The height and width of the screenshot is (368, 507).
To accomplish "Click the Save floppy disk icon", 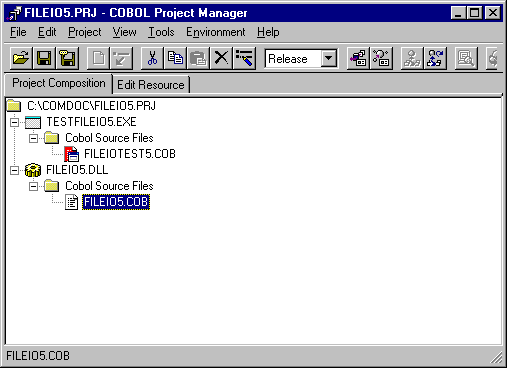I will click(44, 58).
